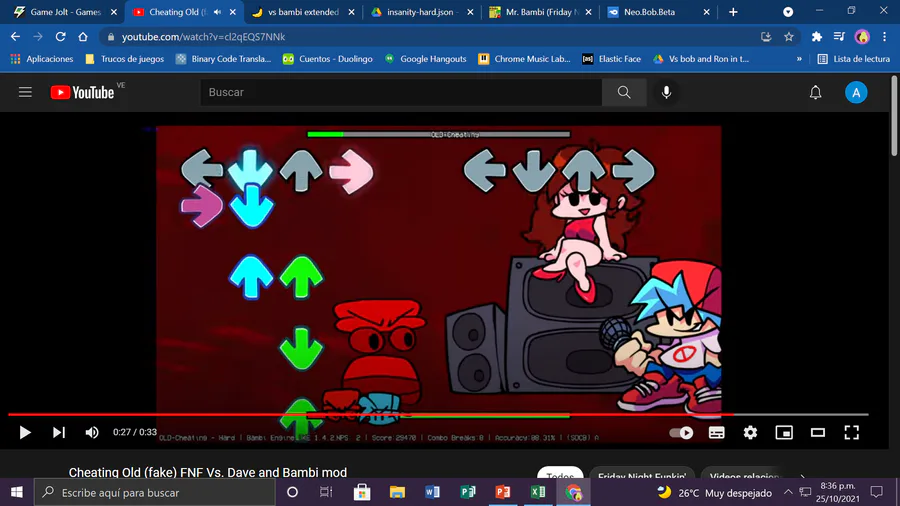Play the YouTube video

[x=25, y=432]
